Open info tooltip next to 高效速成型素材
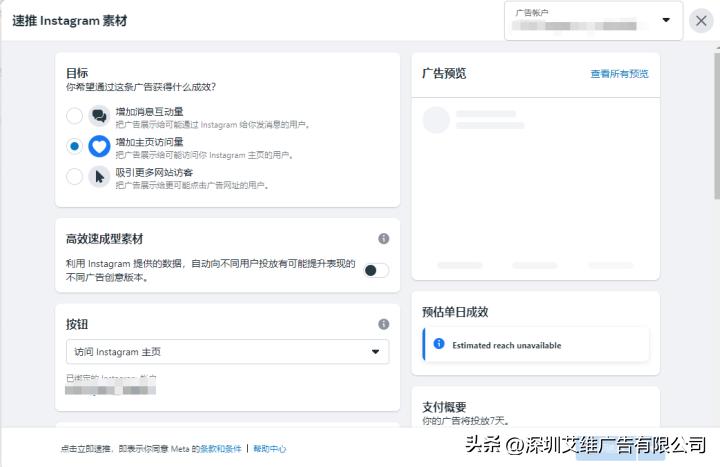The image size is (720, 467). 383,238
